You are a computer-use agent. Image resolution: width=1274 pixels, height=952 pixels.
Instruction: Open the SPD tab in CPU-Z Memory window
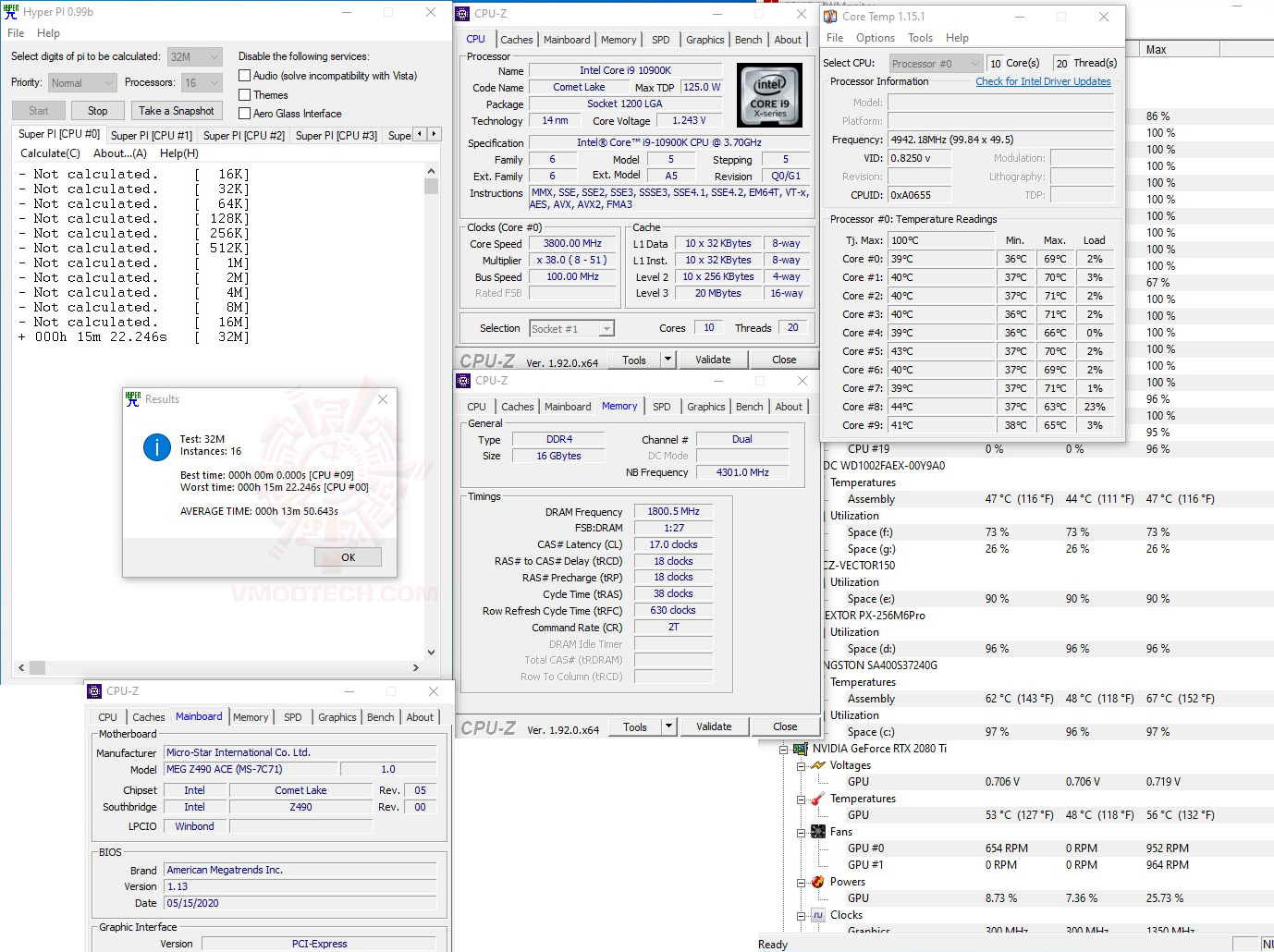point(662,407)
